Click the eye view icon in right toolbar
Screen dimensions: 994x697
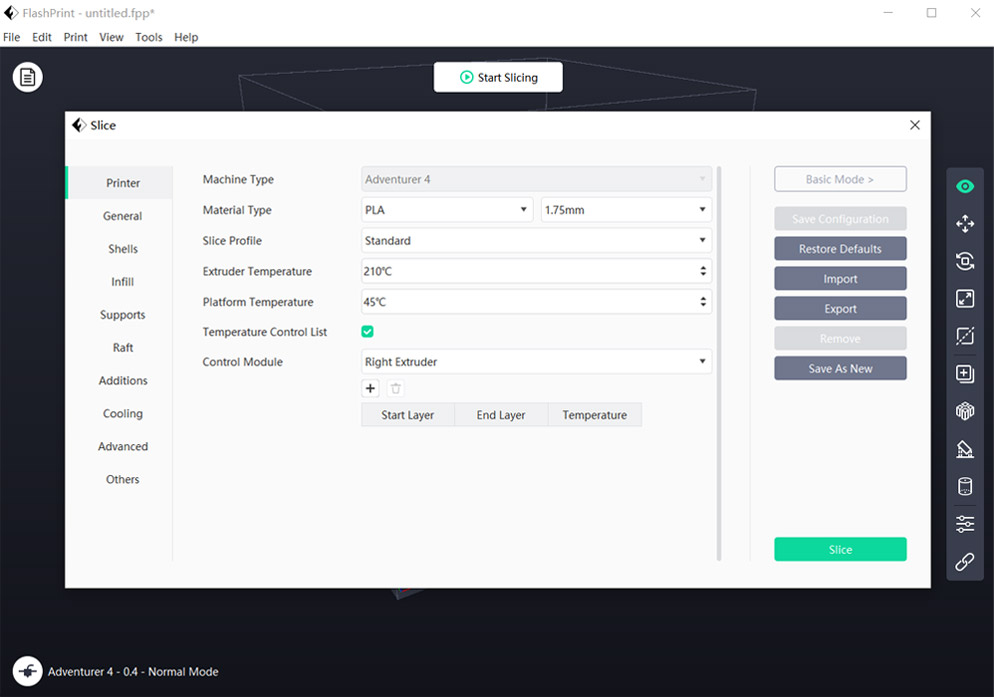pyautogui.click(x=965, y=186)
